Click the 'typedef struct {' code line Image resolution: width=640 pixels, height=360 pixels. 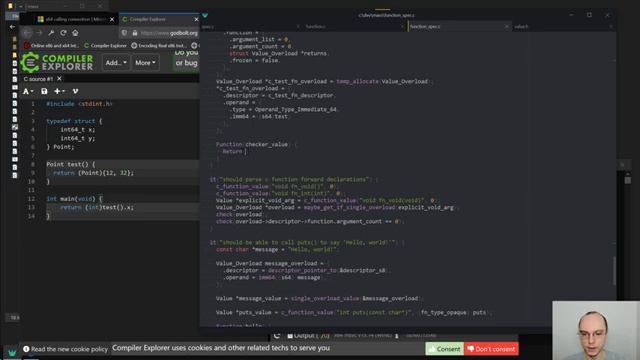point(74,121)
